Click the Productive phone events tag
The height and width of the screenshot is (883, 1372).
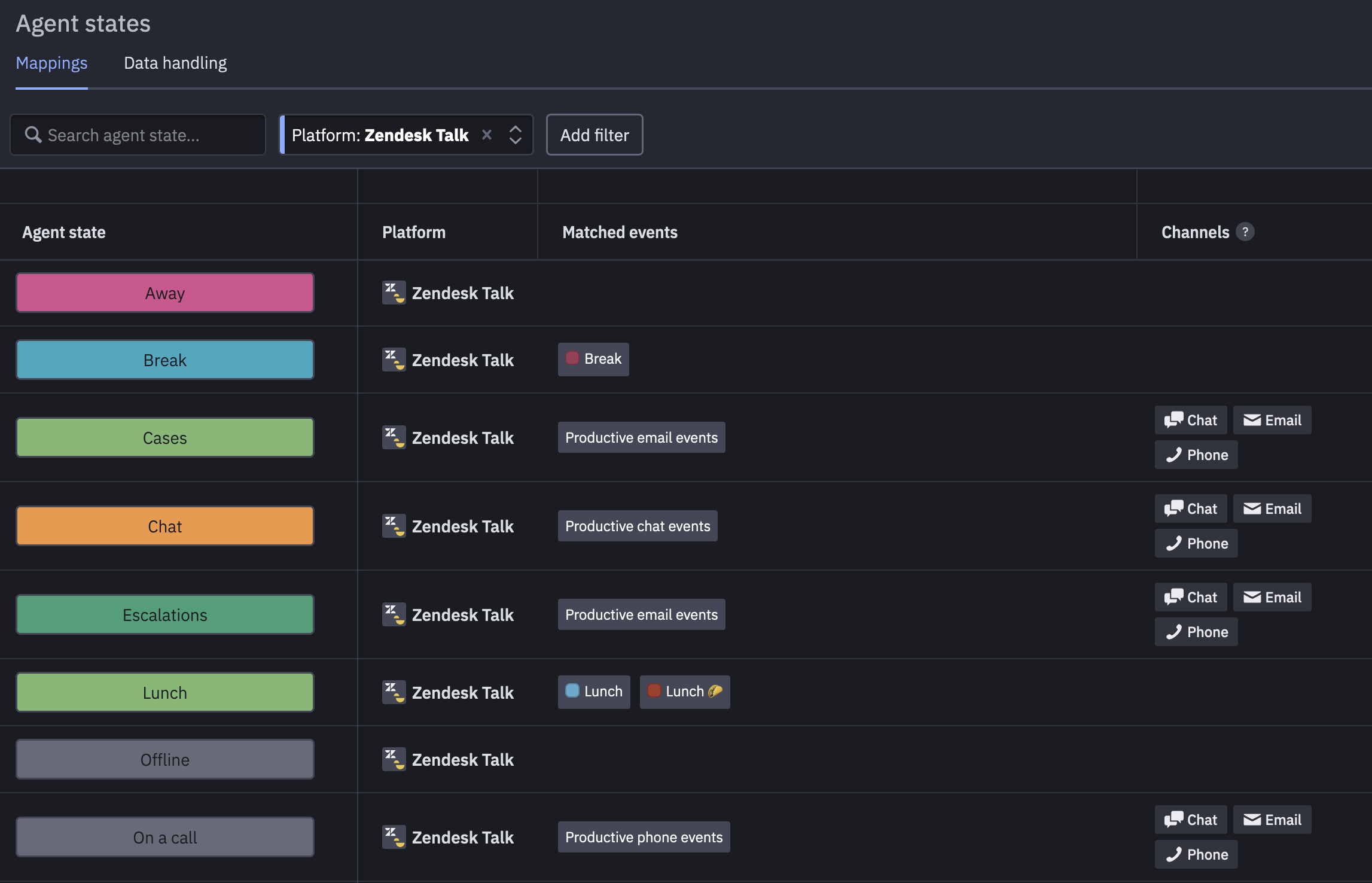point(644,838)
